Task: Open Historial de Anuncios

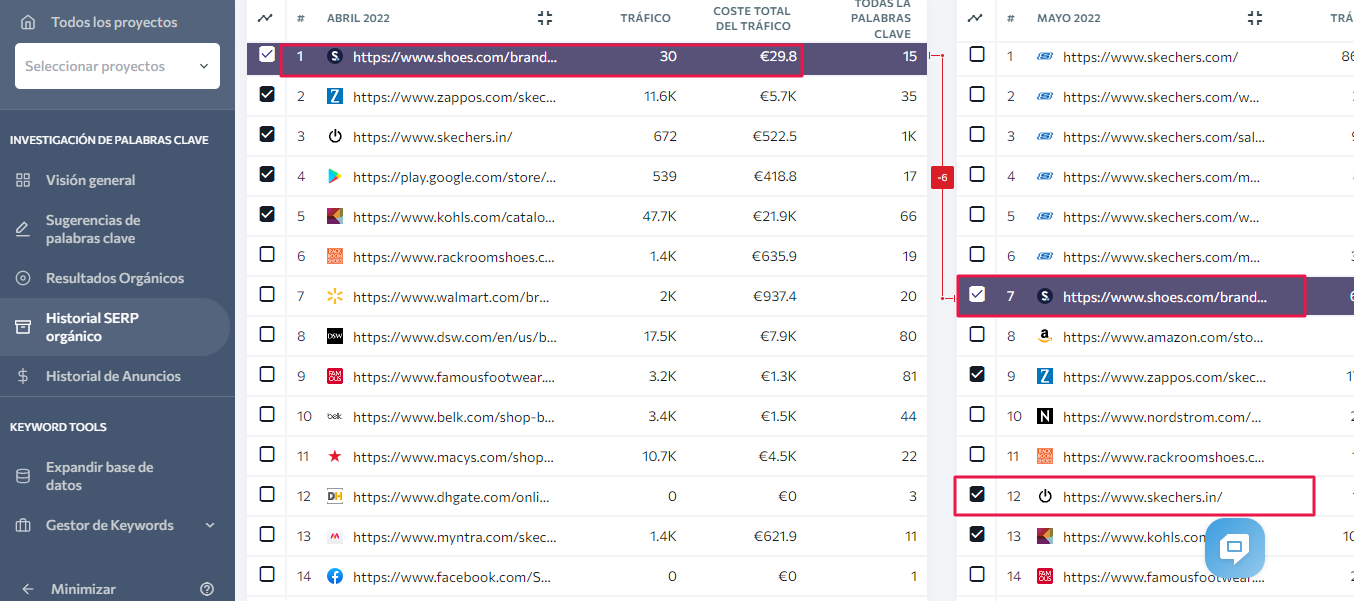Action: [x=113, y=376]
